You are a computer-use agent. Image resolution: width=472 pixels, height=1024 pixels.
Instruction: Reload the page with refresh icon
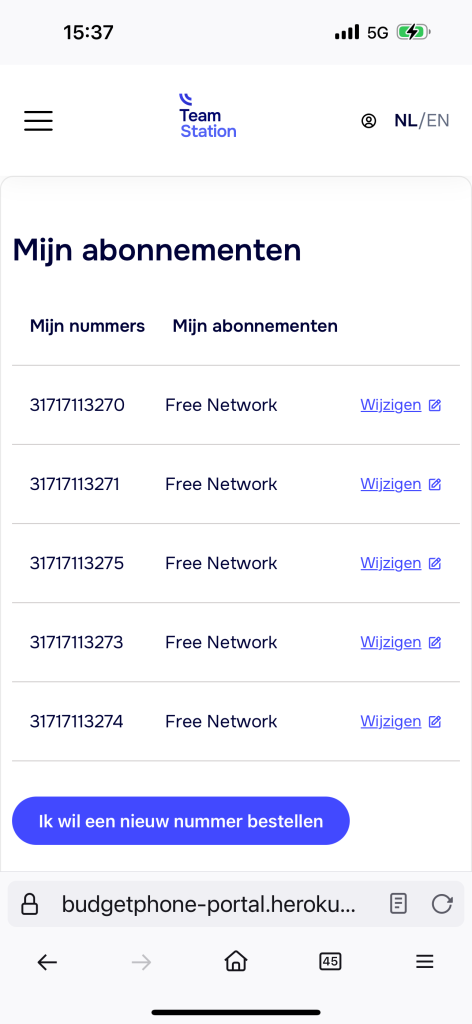442,904
